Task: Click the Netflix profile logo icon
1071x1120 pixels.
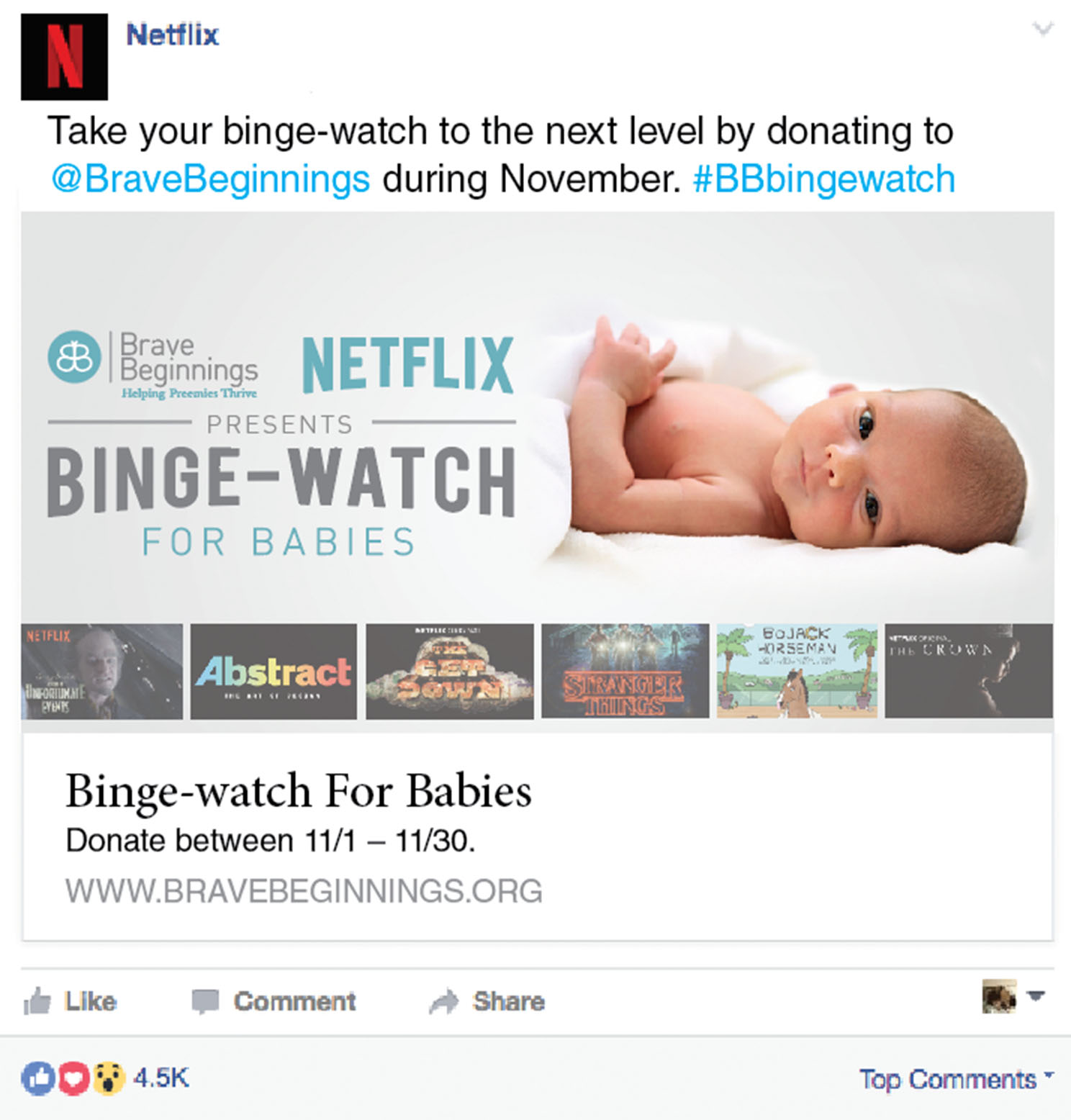Action: click(x=64, y=57)
